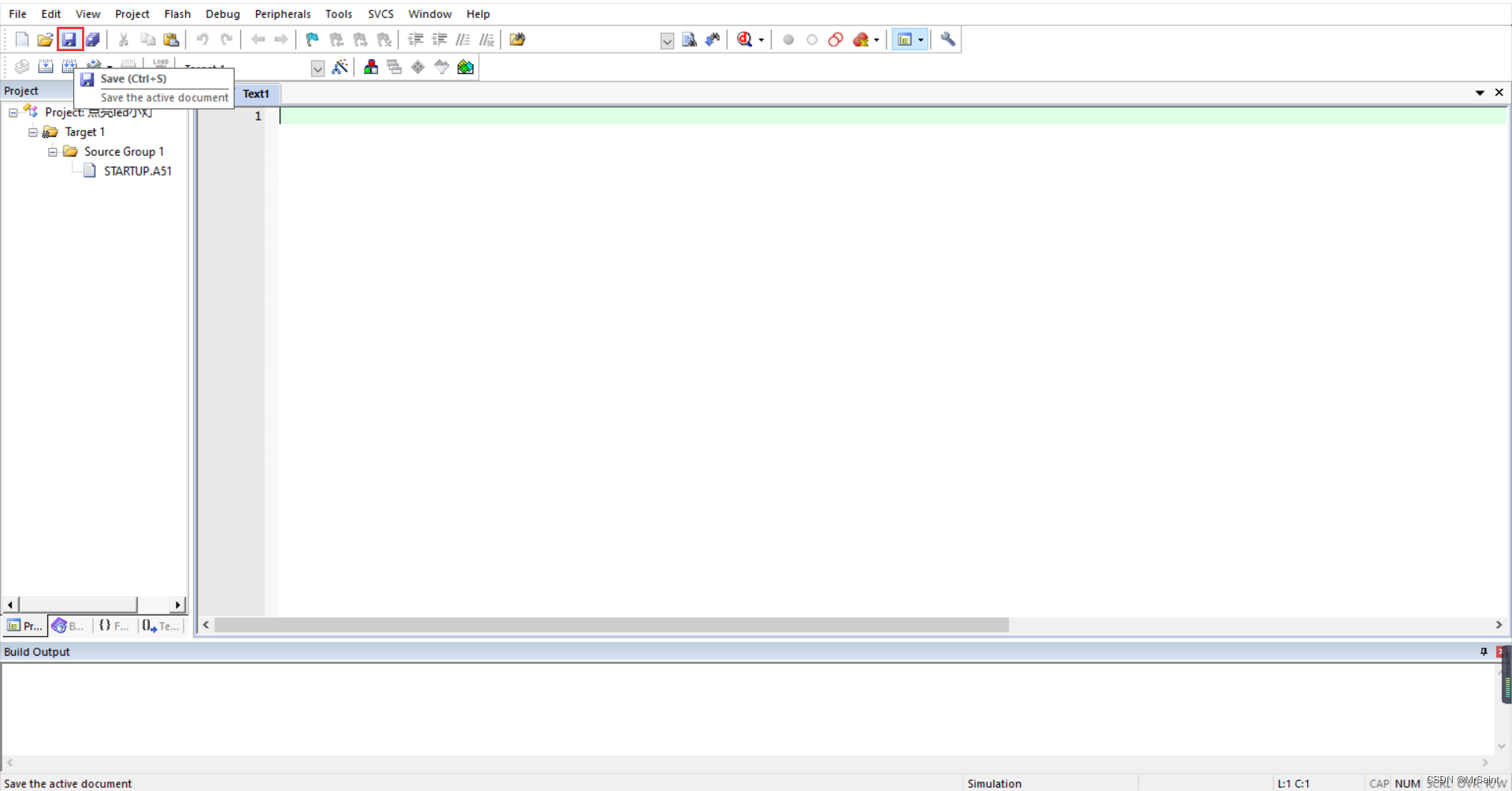Click the Paste clipboard icon
The height and width of the screenshot is (791, 1512).
171,39
